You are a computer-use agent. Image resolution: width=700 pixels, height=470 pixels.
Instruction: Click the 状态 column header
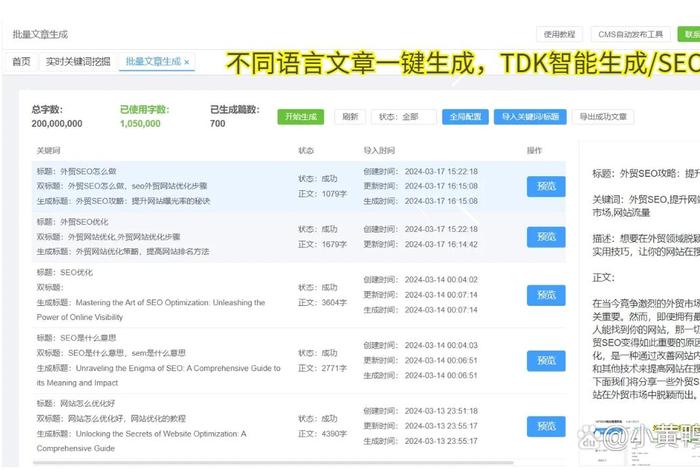point(306,150)
